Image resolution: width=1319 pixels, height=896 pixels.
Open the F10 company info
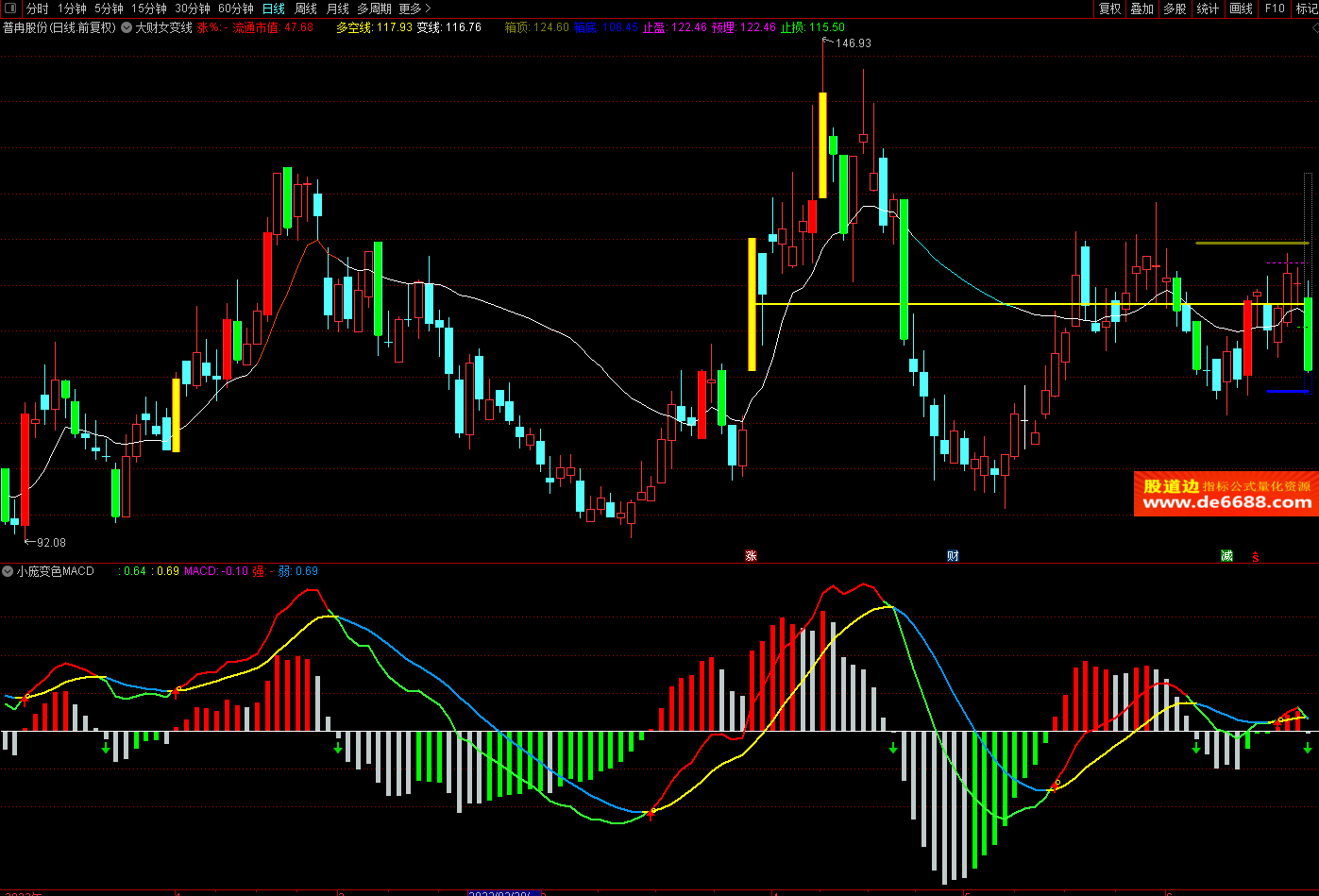point(1275,8)
